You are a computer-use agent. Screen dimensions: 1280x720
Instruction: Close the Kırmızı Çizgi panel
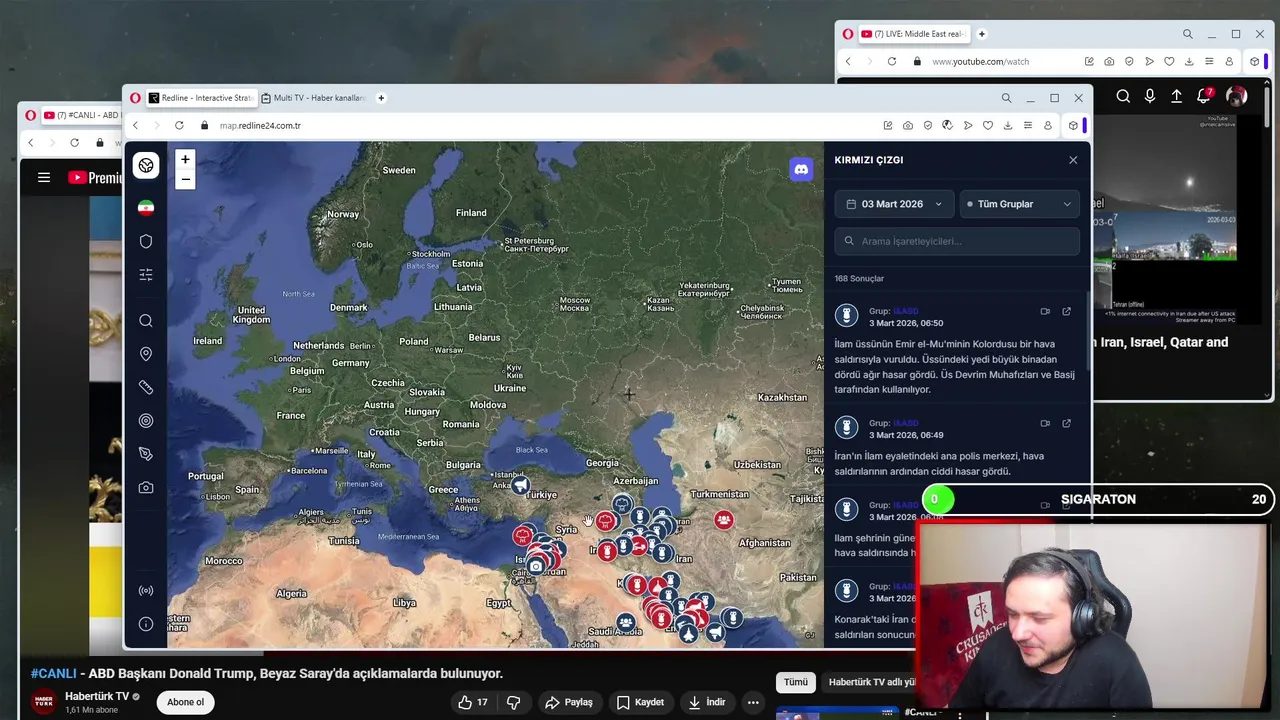1073,160
